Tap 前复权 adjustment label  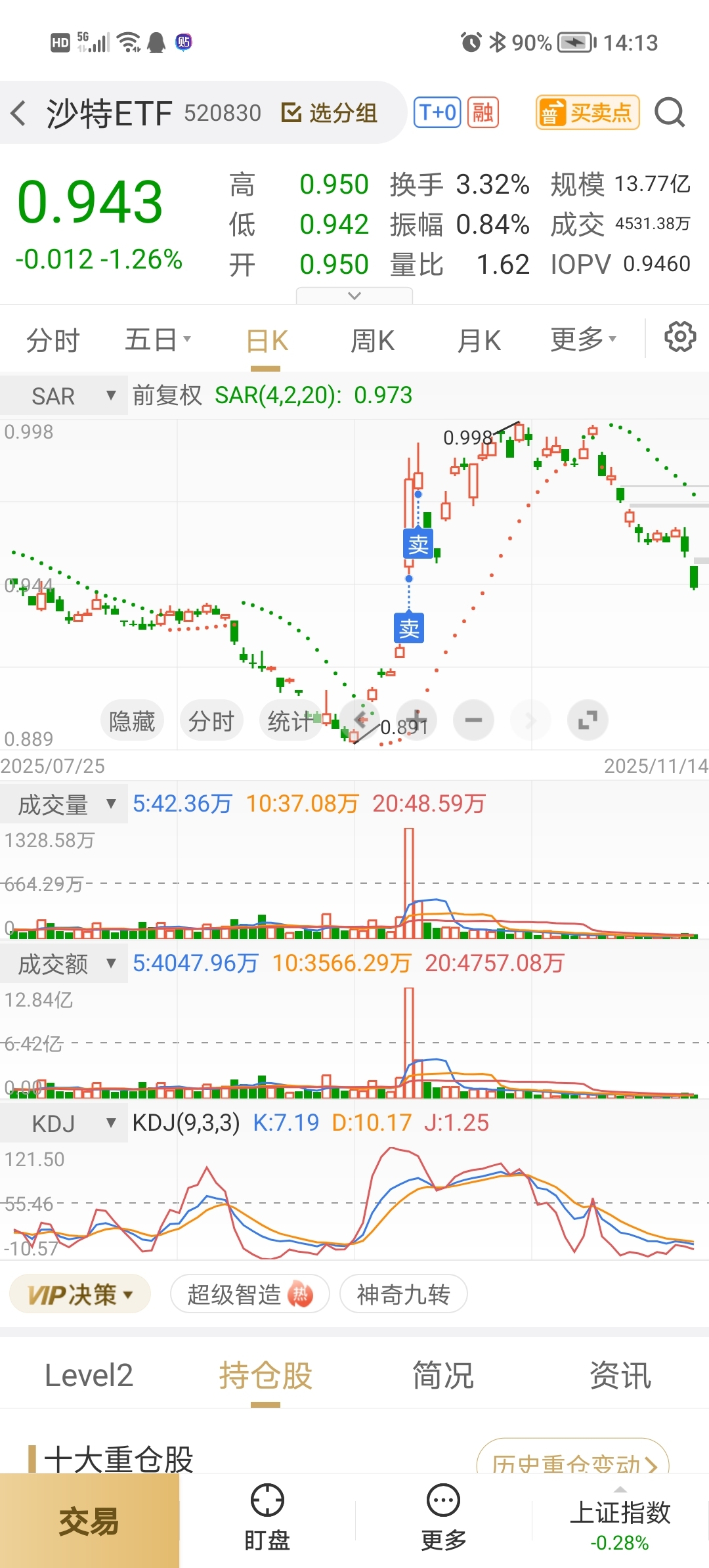[x=167, y=395]
